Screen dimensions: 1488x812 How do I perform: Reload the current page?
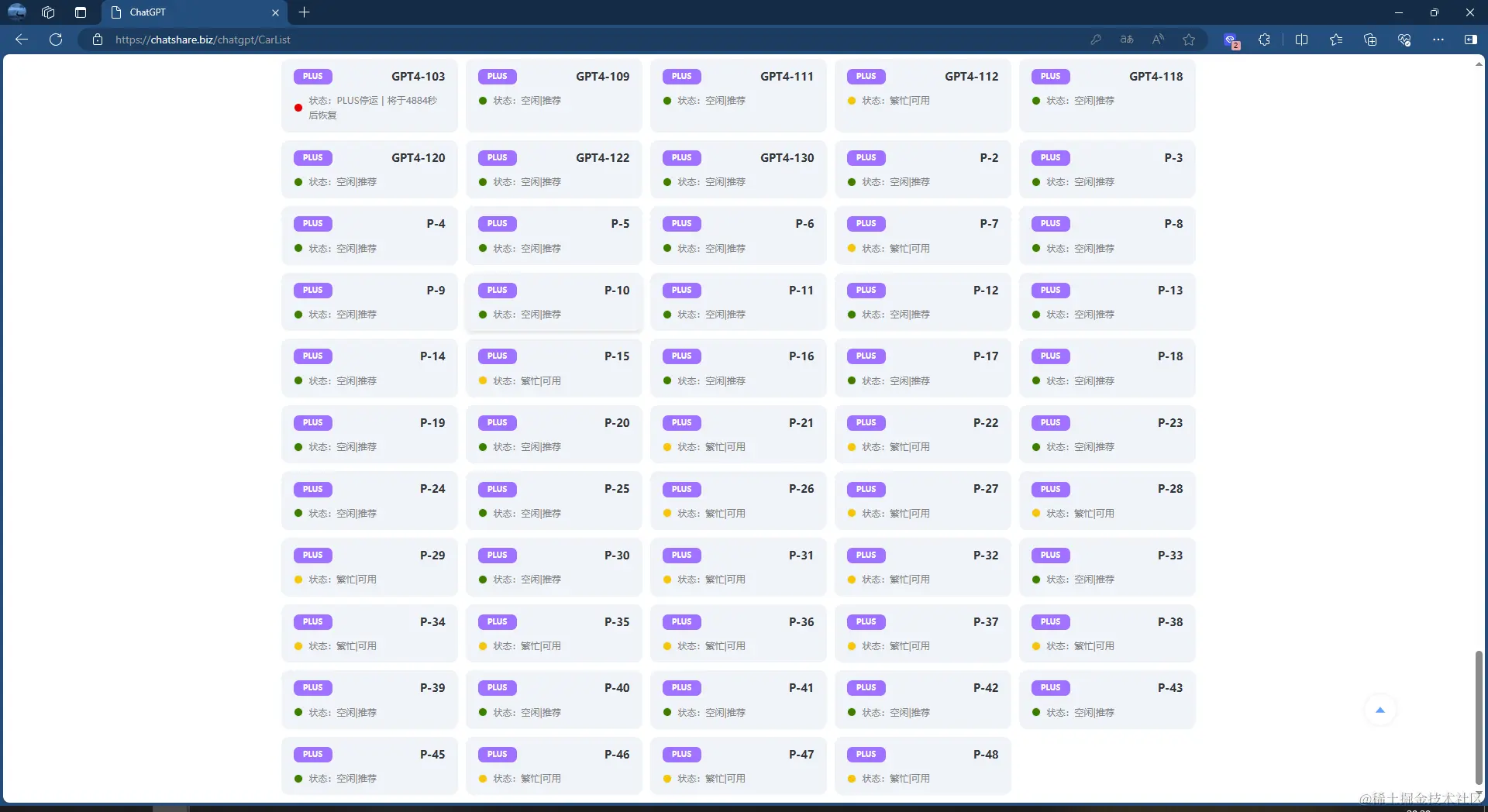tap(56, 40)
